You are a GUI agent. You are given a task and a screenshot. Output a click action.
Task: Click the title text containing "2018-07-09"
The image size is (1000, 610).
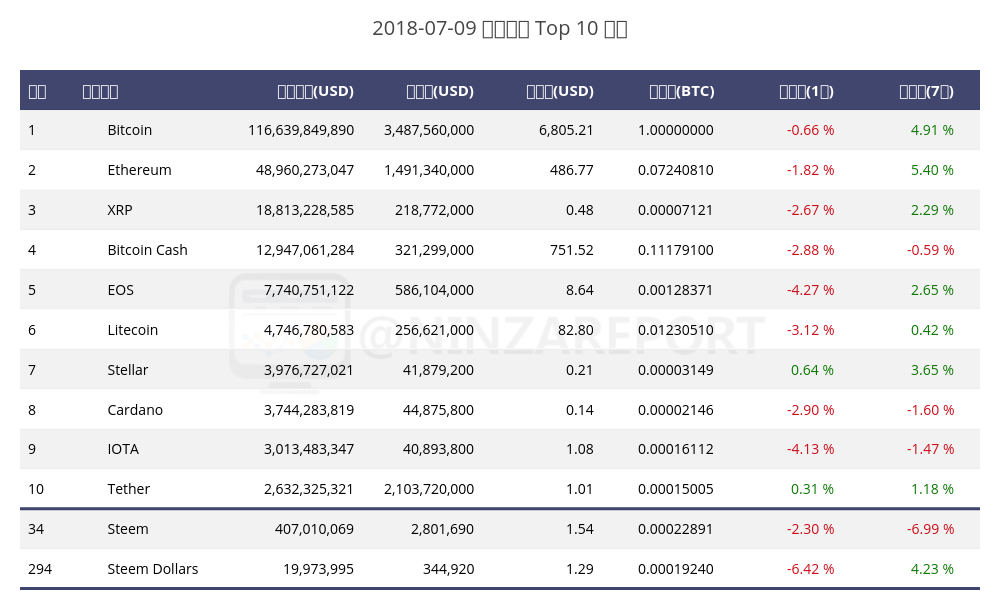pyautogui.click(x=500, y=29)
